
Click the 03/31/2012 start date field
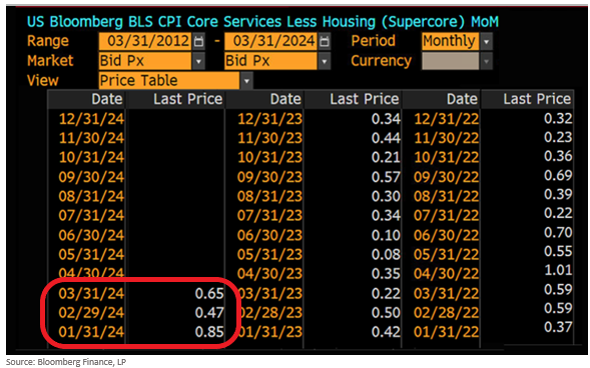coord(145,41)
